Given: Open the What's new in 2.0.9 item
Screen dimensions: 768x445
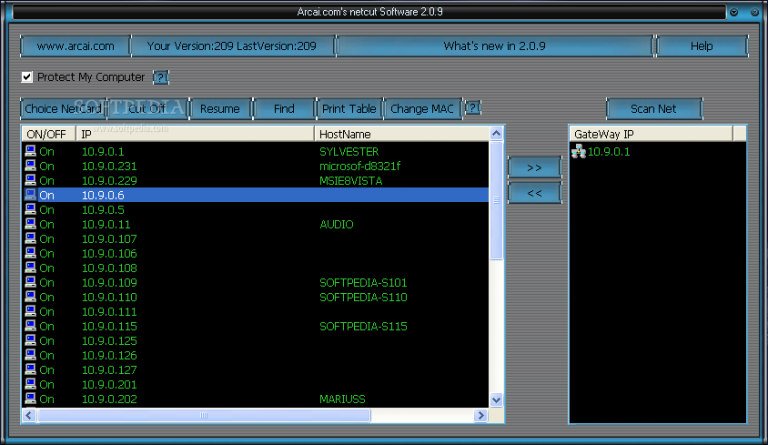Looking at the screenshot, I should [x=495, y=46].
